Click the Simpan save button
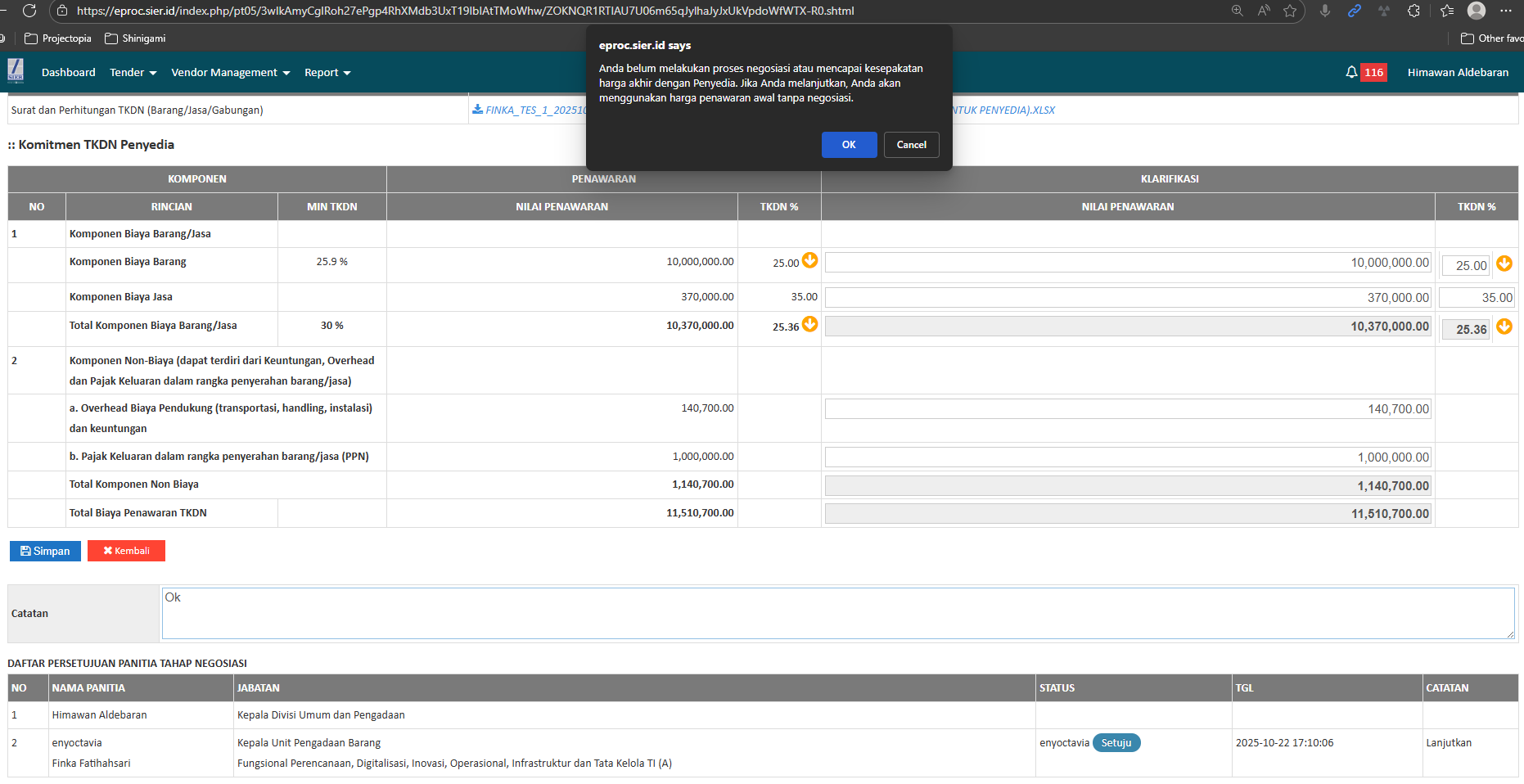 pos(45,551)
